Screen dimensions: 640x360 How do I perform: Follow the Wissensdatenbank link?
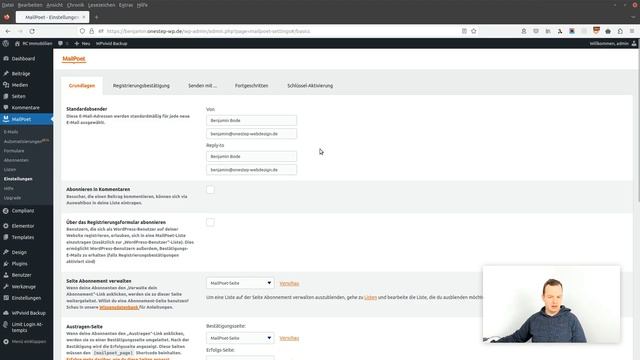coord(119,307)
